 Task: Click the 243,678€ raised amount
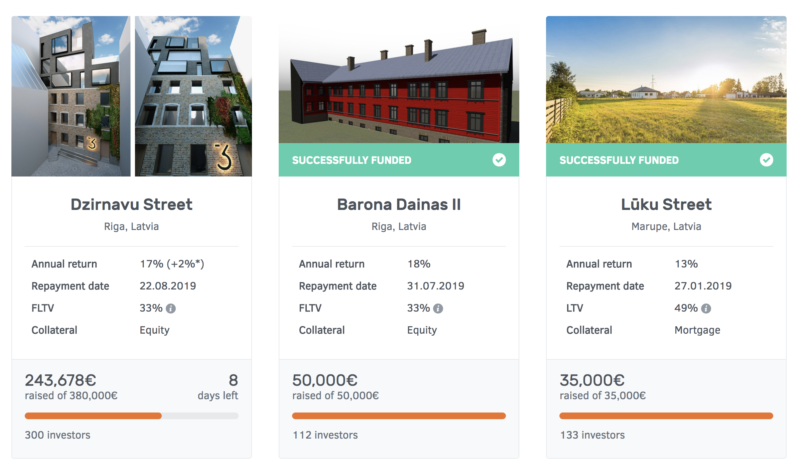[60, 380]
